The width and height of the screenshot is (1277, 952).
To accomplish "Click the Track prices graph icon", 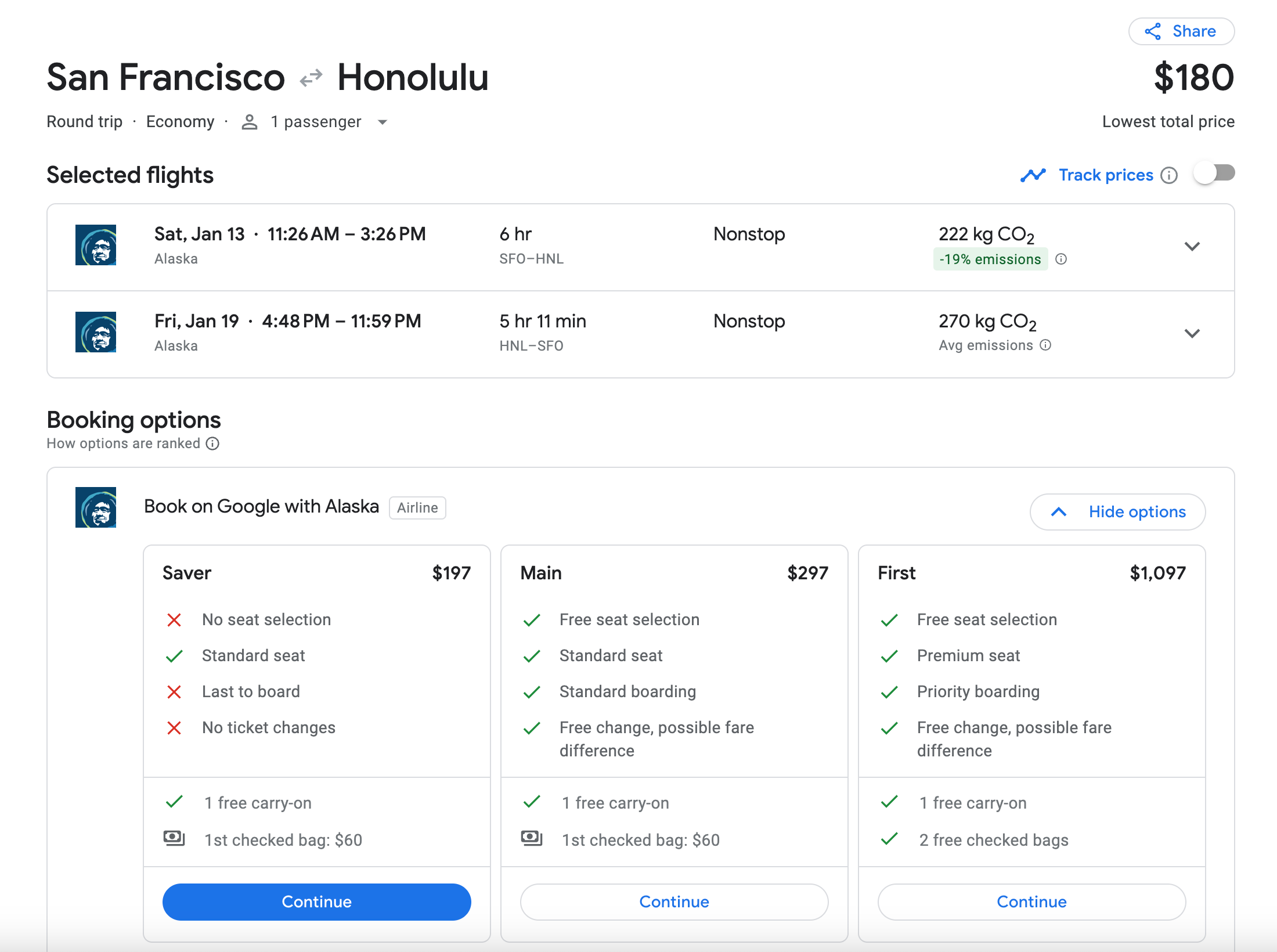I will (1033, 175).
